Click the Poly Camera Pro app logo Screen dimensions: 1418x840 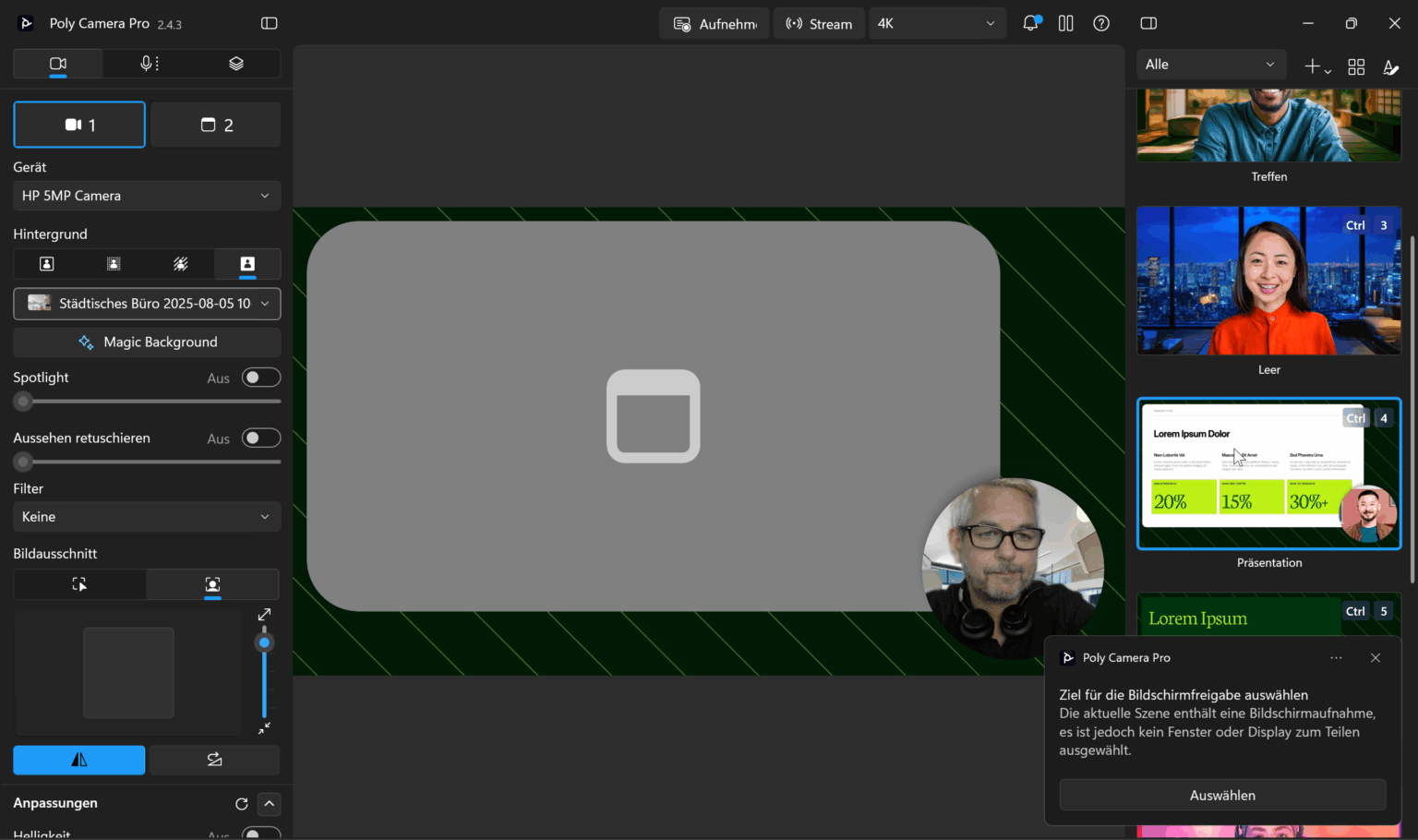click(x=26, y=23)
